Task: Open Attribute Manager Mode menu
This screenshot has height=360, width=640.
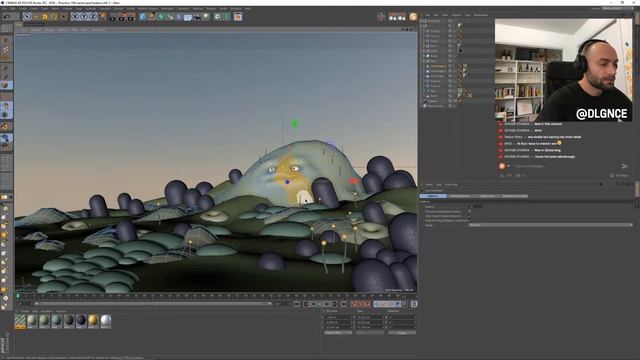Action: (429, 184)
